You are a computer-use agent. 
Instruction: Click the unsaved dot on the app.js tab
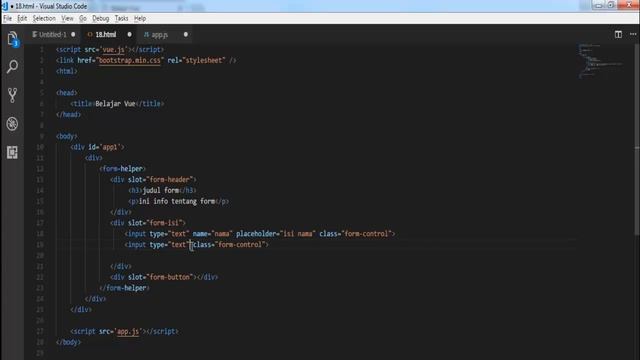click(x=186, y=34)
